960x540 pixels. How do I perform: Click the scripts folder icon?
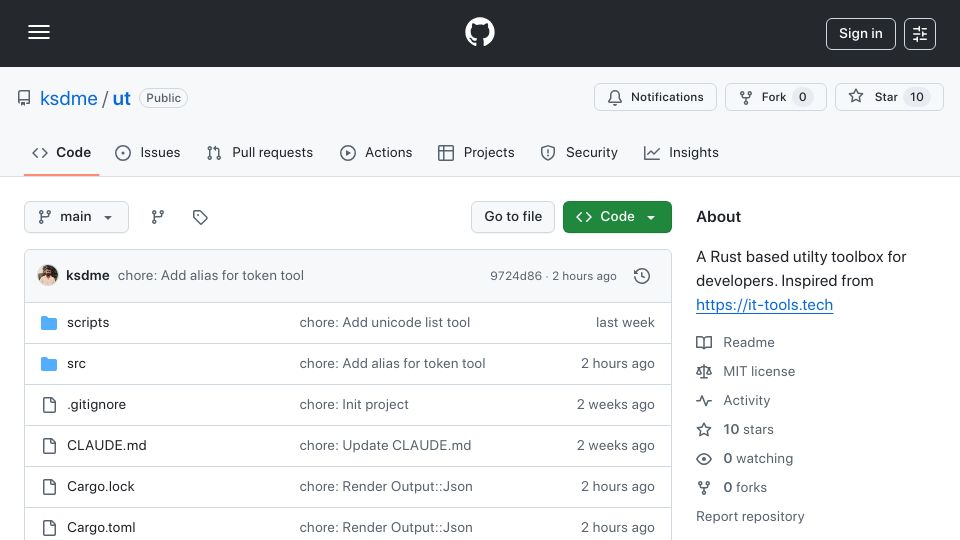(x=49, y=323)
